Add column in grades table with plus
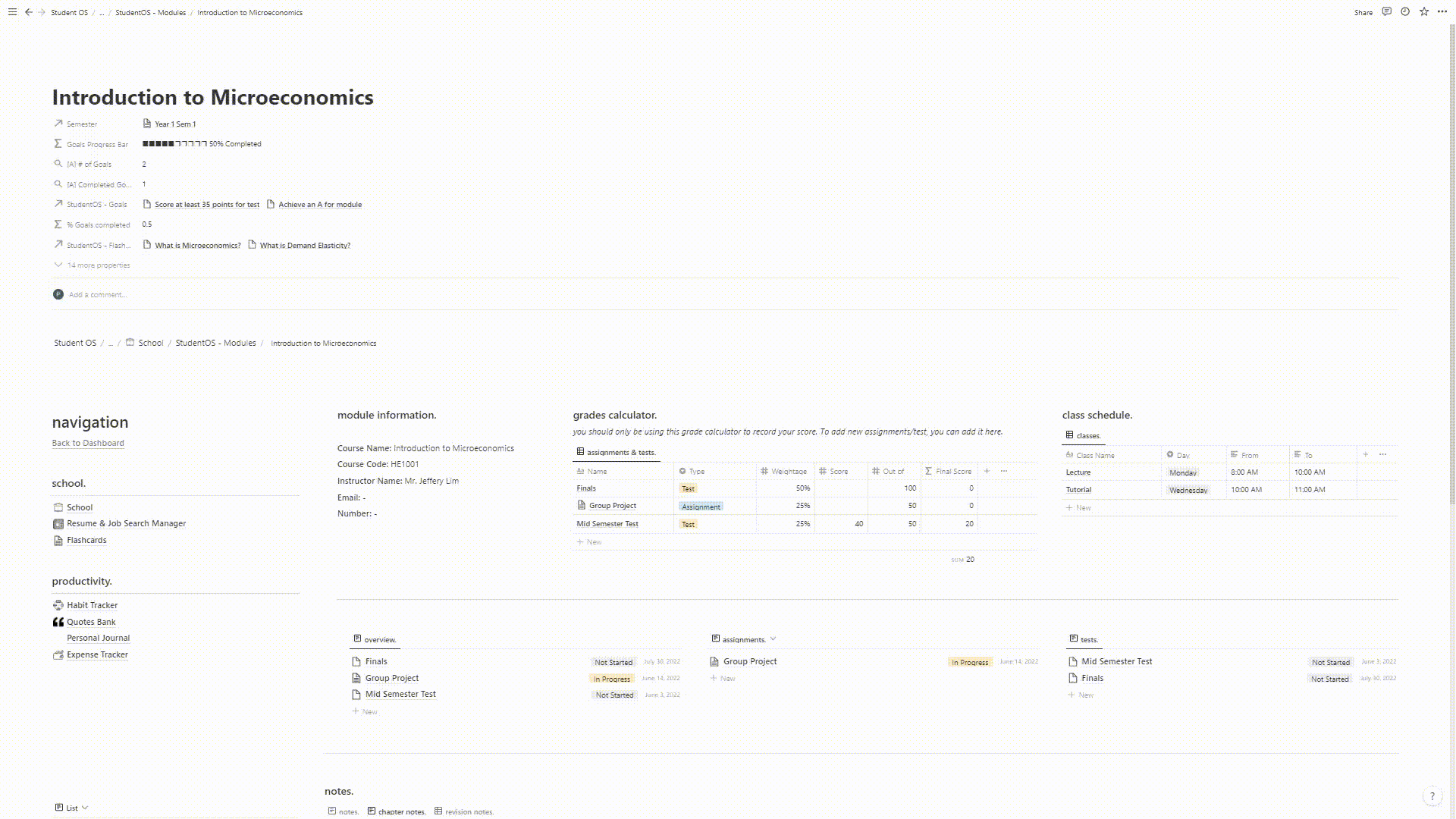1456x819 pixels. [x=987, y=471]
